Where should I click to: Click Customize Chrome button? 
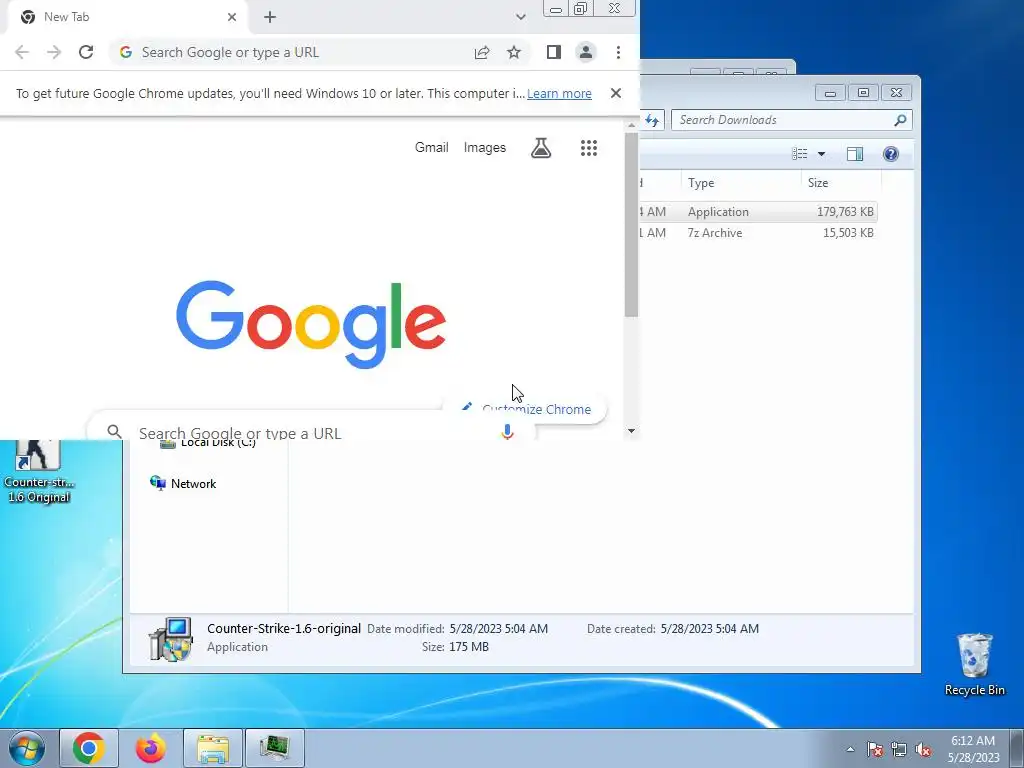pos(525,409)
